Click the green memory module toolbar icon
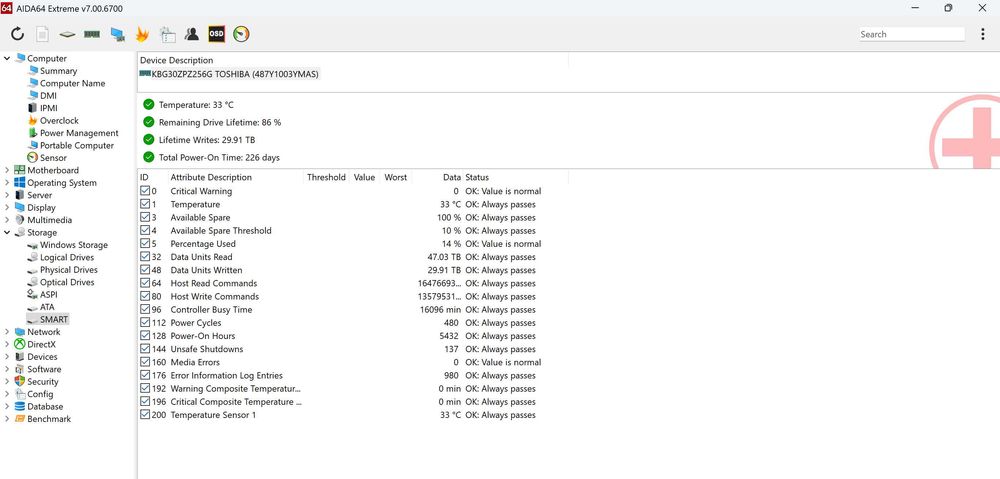This screenshot has width=1000, height=479. (92, 34)
